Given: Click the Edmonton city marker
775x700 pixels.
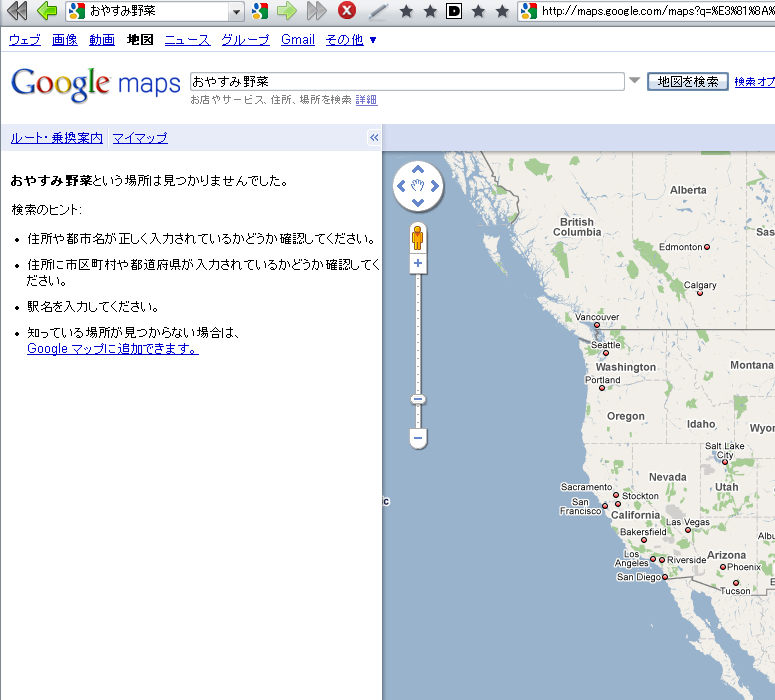Looking at the screenshot, I should (707, 247).
